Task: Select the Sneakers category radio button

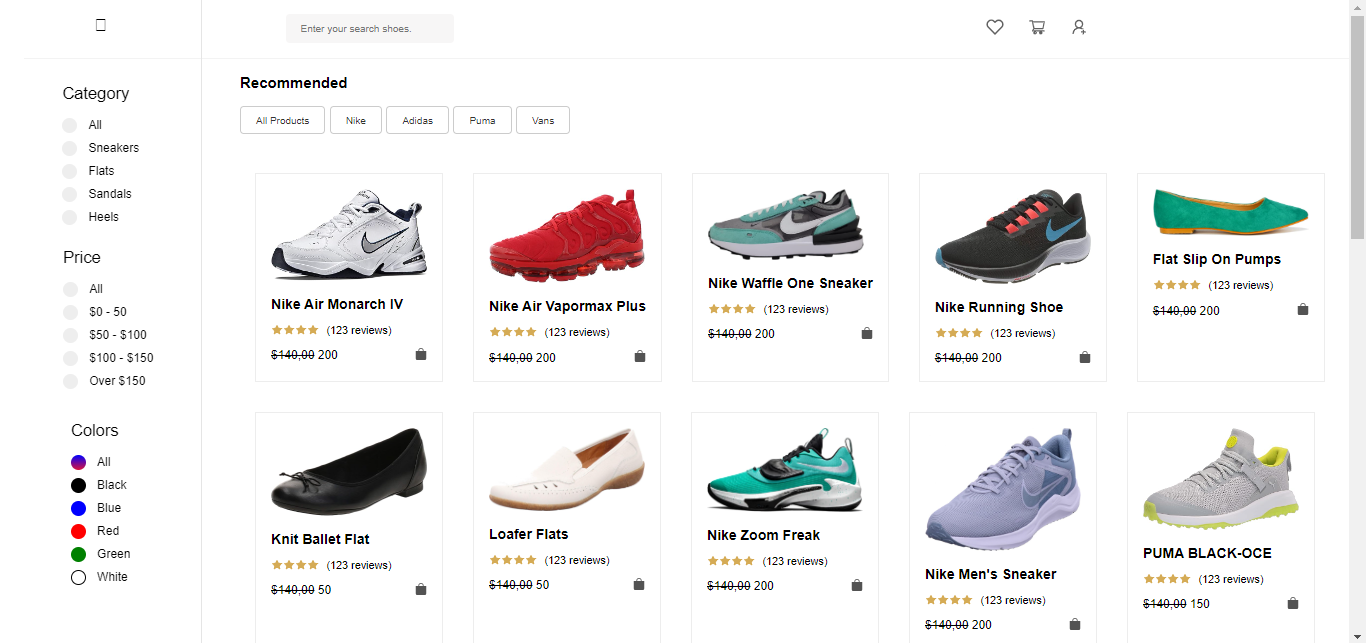Action: pos(70,148)
